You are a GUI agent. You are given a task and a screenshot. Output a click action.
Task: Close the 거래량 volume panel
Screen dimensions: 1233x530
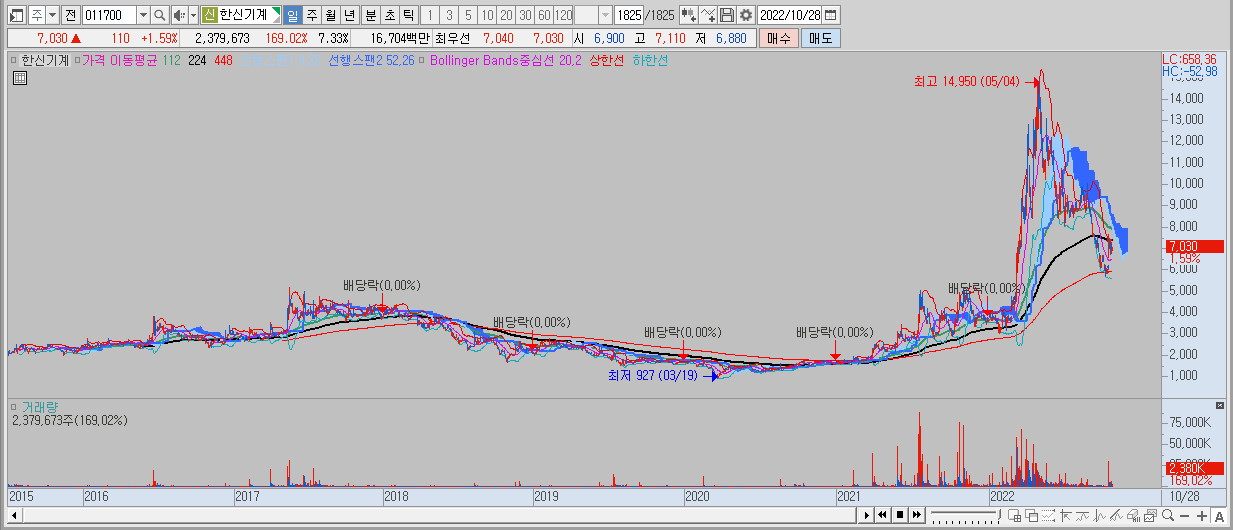click(x=1219, y=405)
